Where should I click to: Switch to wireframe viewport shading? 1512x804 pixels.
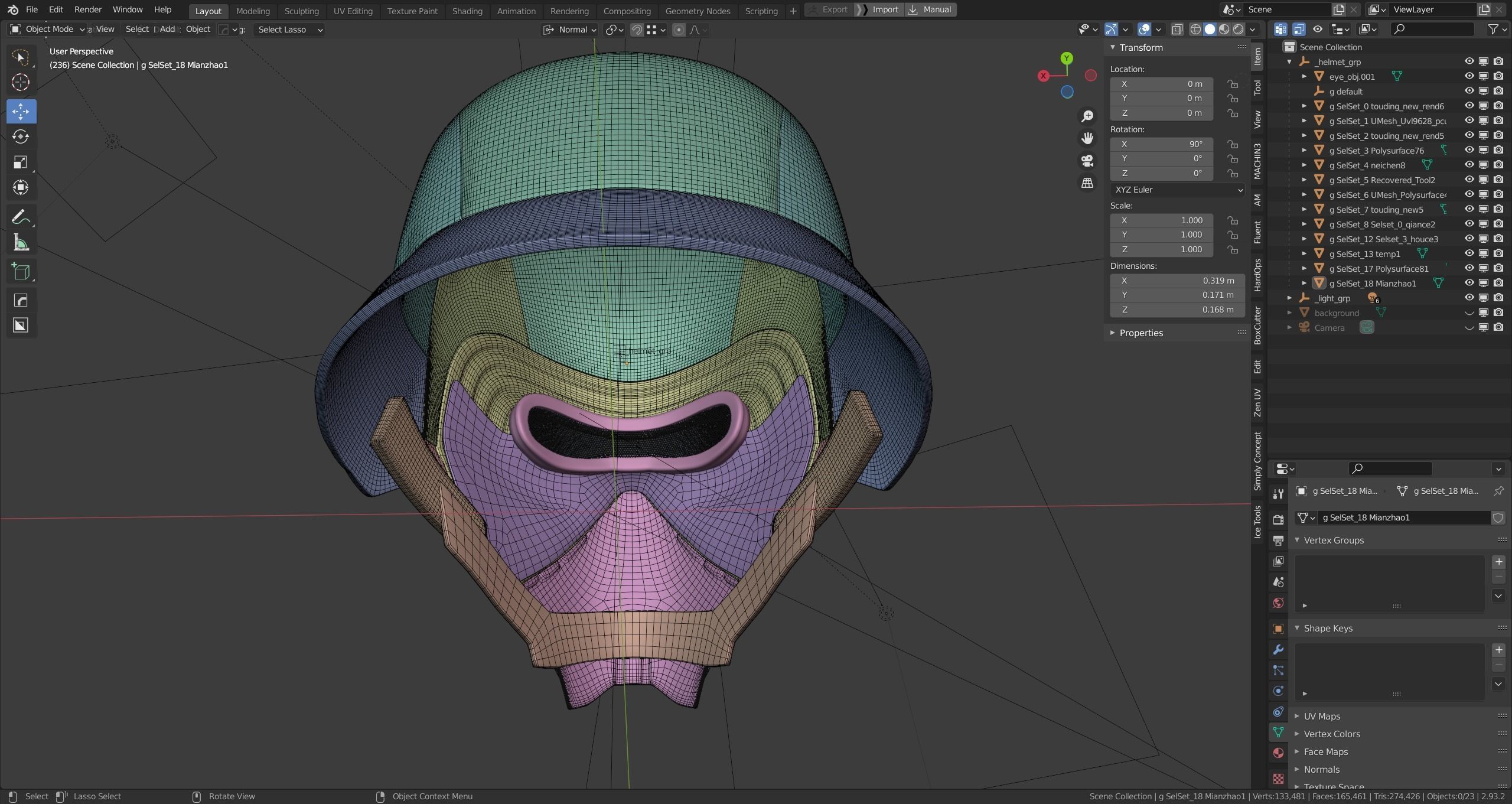[x=1195, y=30]
